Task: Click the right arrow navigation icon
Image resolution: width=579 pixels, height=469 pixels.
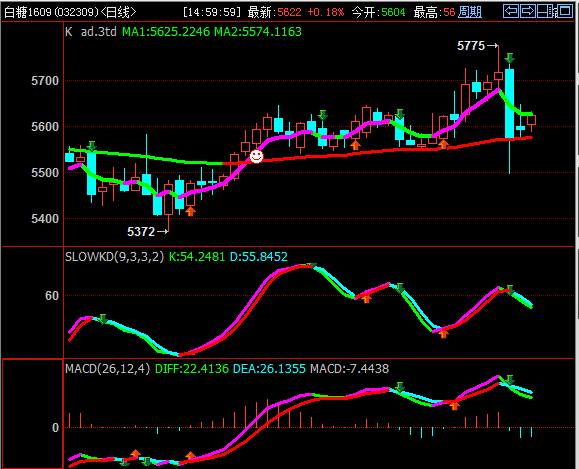Action: coord(528,11)
